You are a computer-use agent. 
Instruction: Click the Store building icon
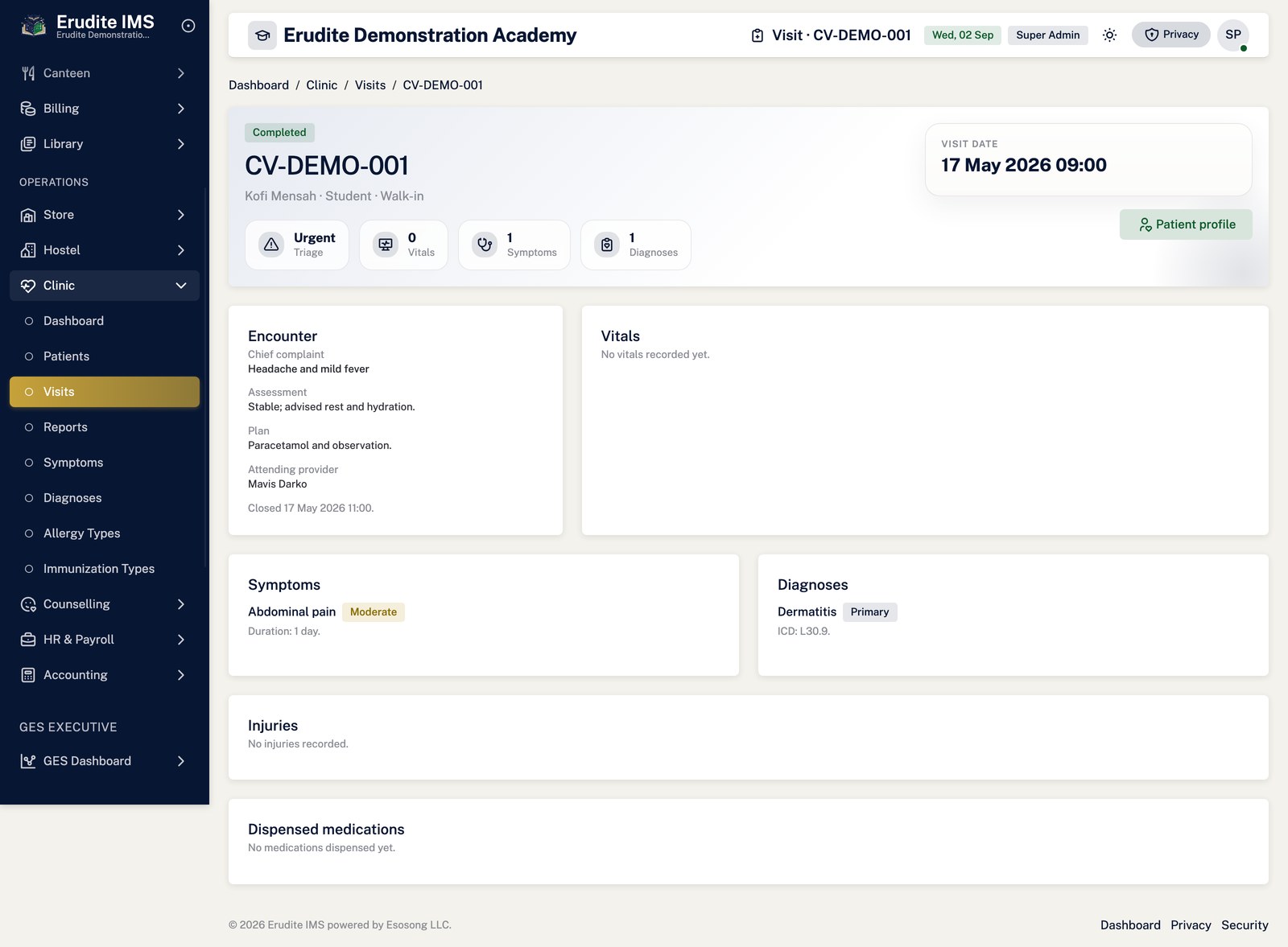(28, 215)
